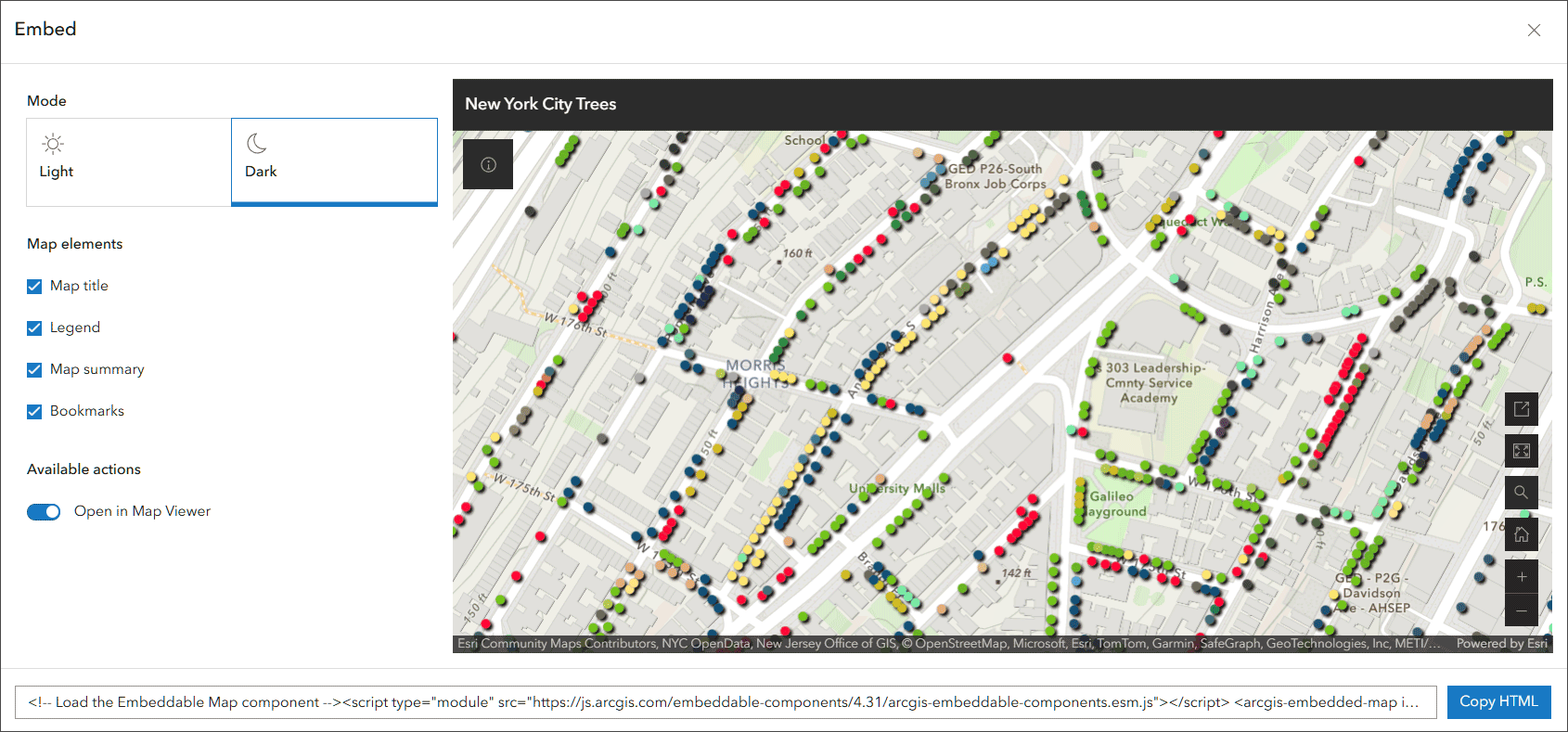The height and width of the screenshot is (732, 1568).
Task: Click the GED P26-South Bronx Job Corps label
Action: [996, 176]
